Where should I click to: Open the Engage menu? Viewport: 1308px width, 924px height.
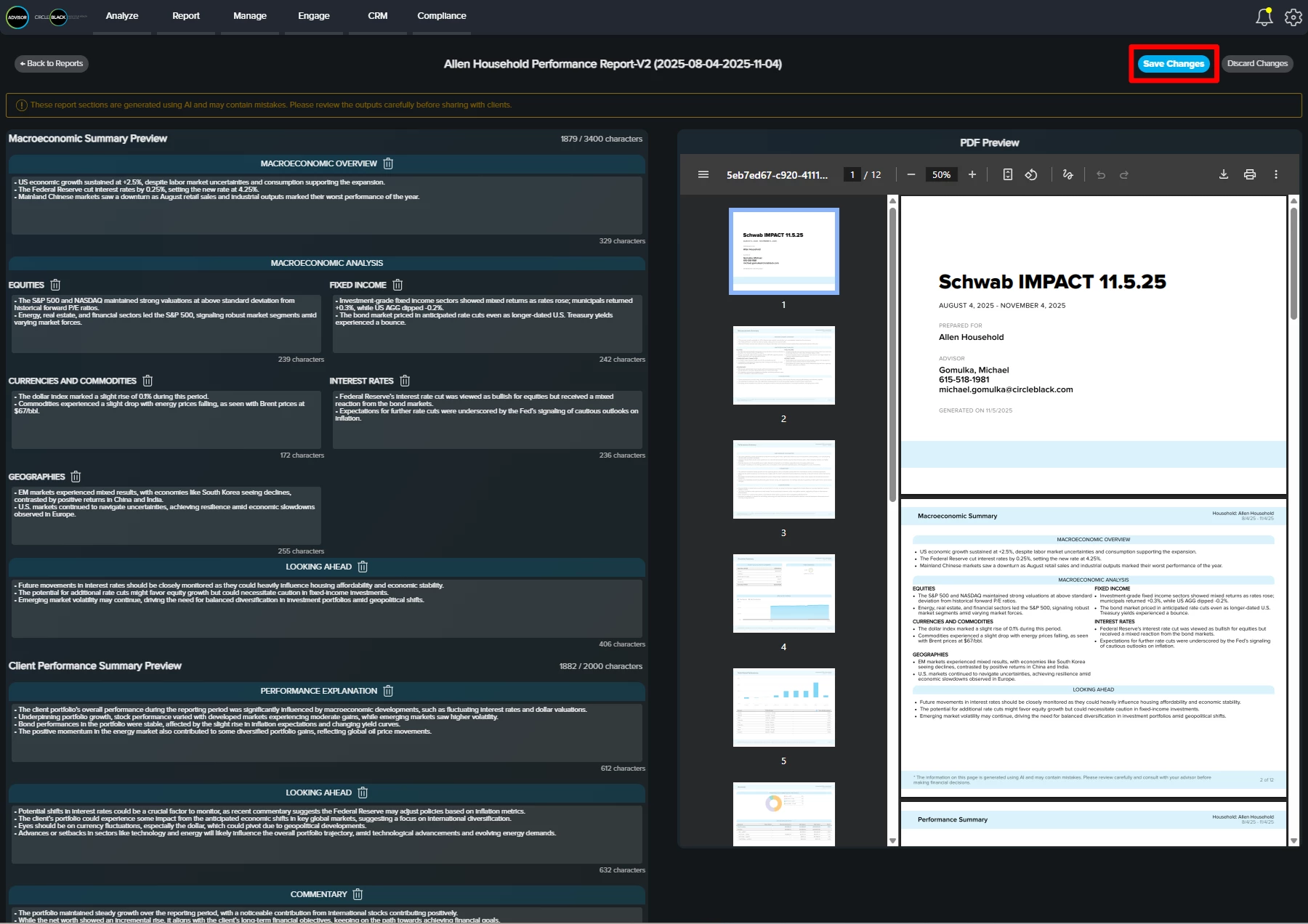[314, 16]
